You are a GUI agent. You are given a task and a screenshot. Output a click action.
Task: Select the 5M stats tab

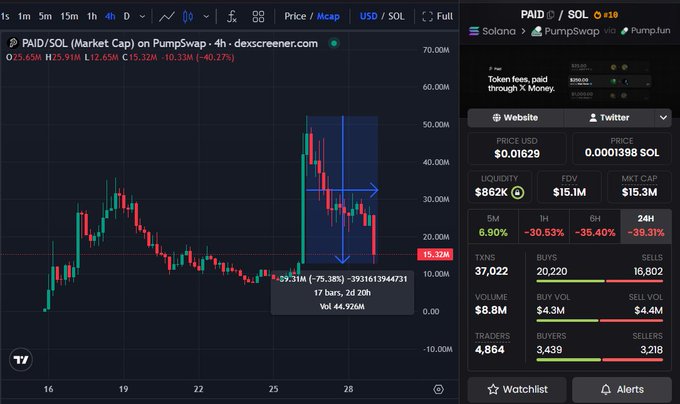coord(493,226)
